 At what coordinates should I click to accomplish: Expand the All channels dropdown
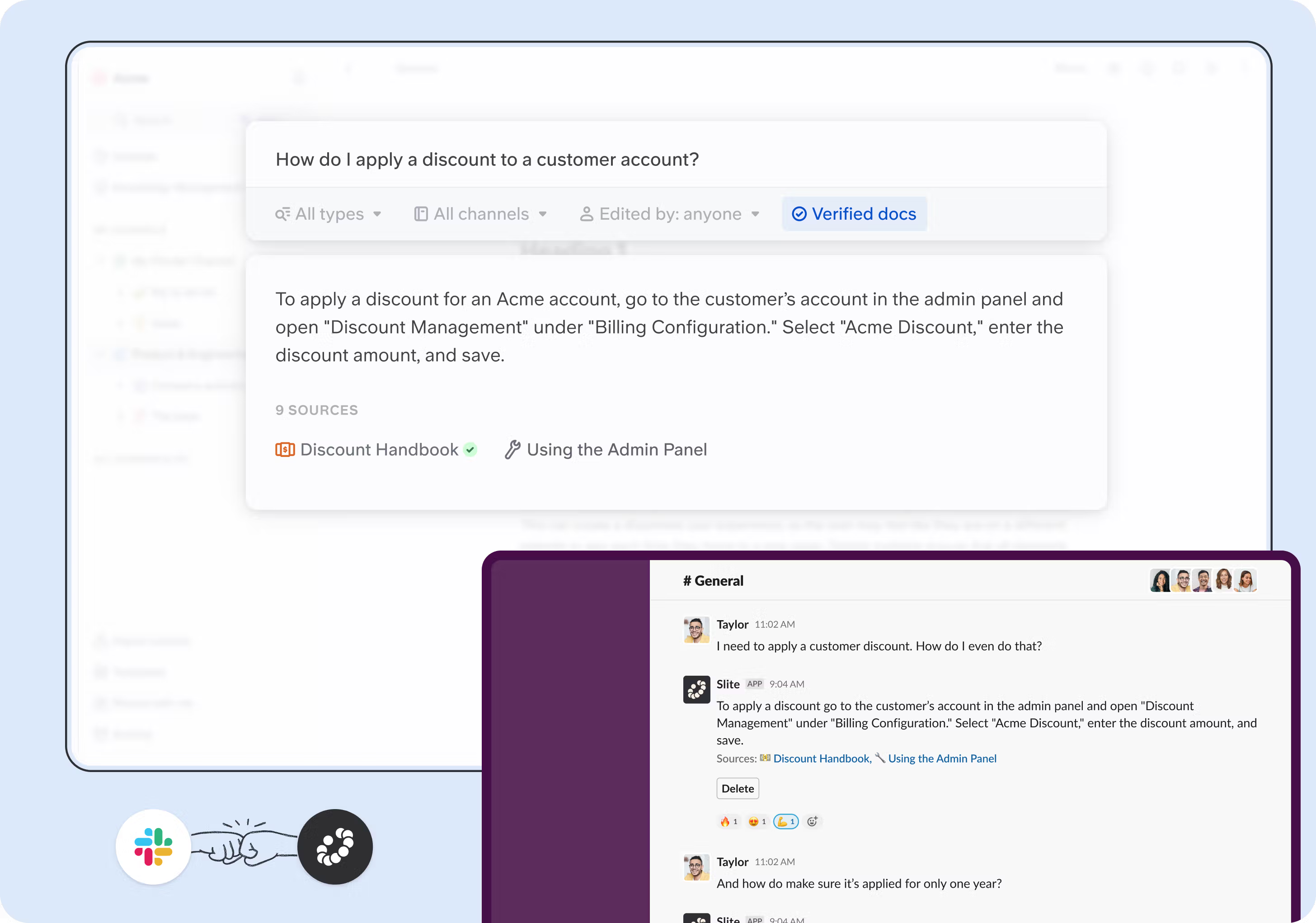click(480, 214)
